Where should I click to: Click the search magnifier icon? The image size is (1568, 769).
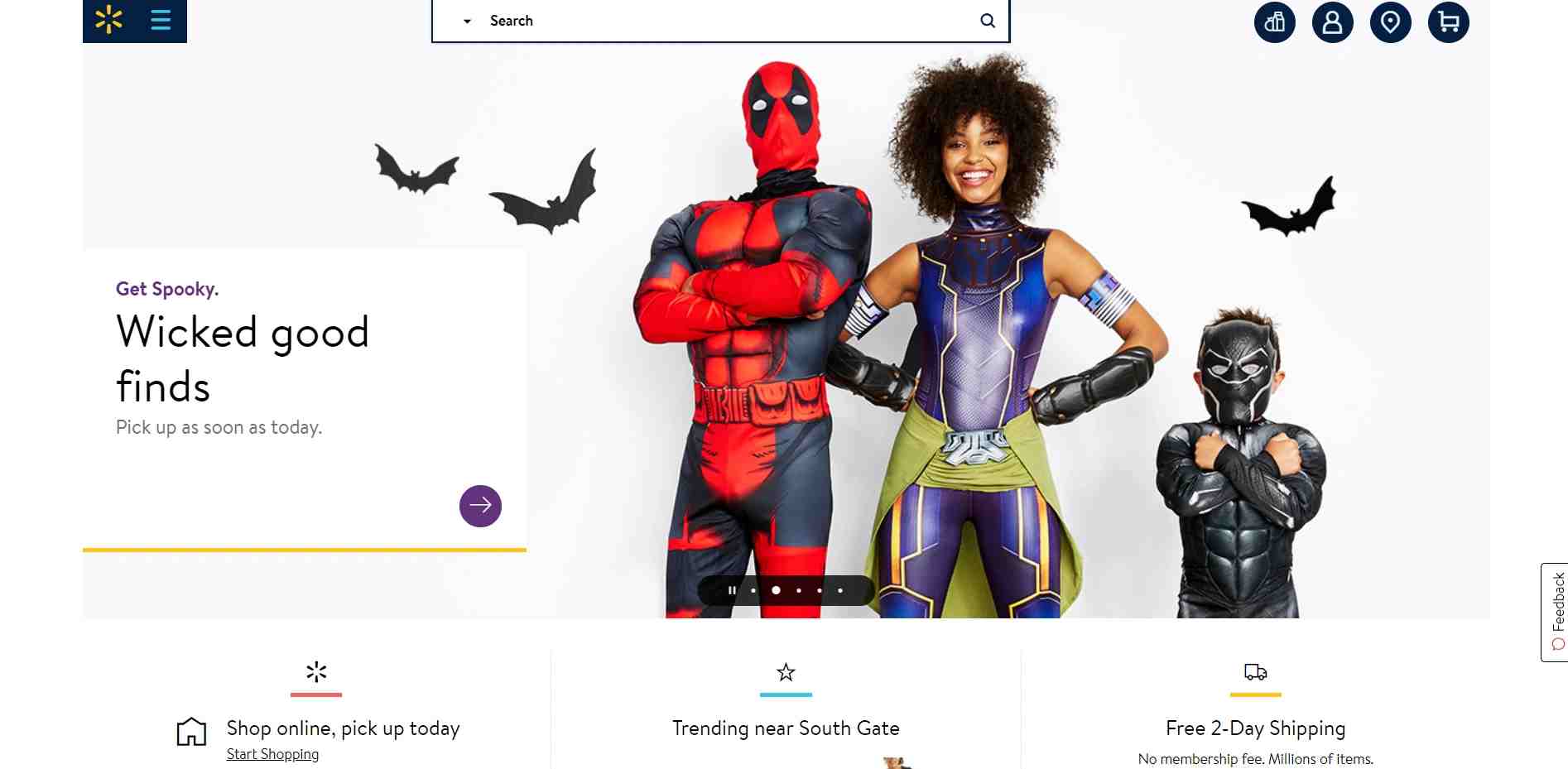(x=988, y=21)
